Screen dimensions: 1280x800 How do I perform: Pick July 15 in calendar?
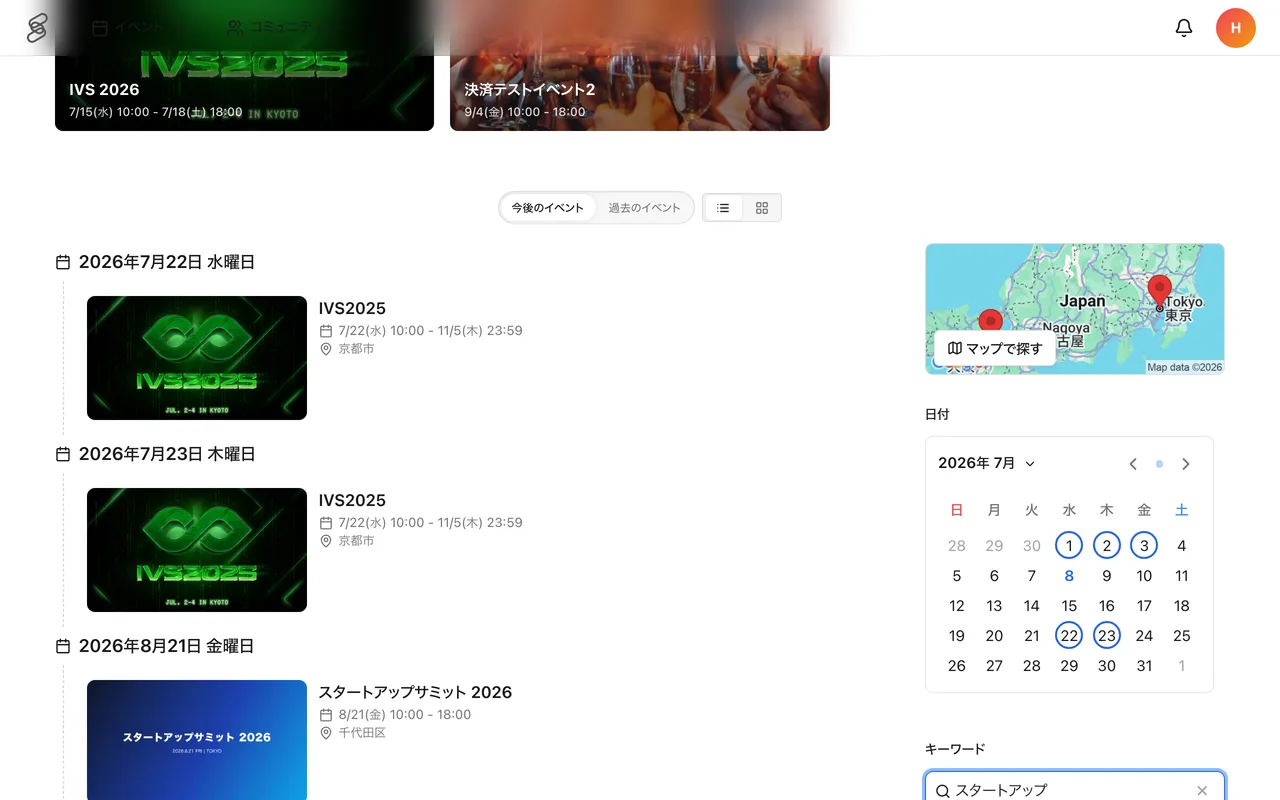pos(1069,606)
